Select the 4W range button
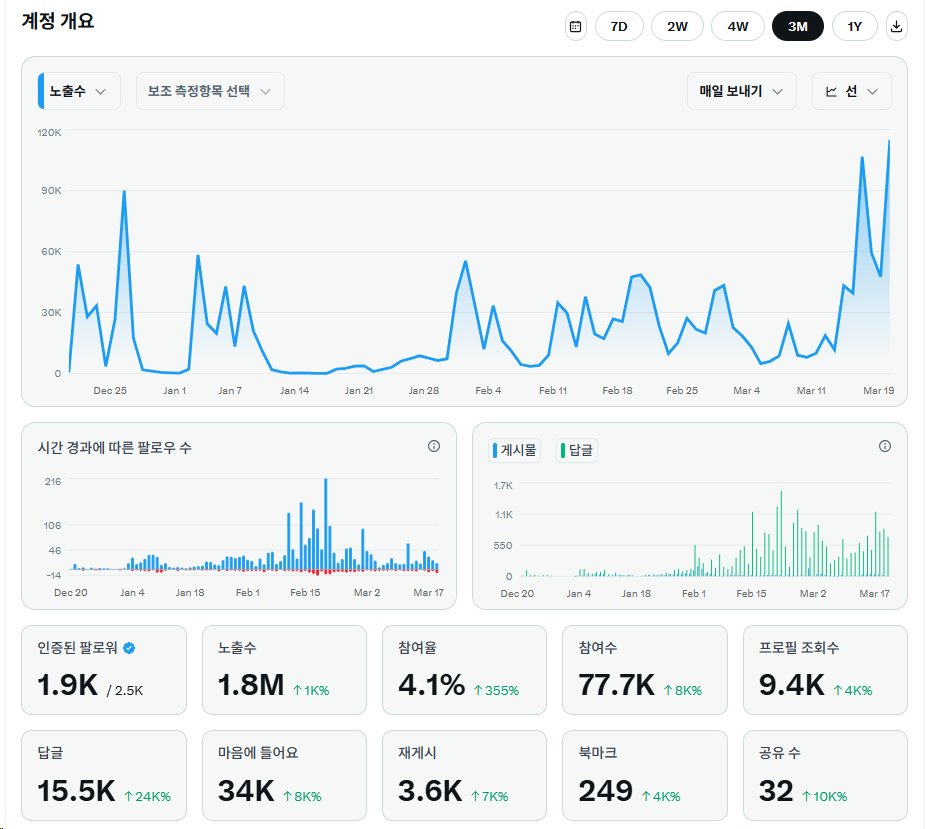This screenshot has height=829, width=927. pos(737,26)
